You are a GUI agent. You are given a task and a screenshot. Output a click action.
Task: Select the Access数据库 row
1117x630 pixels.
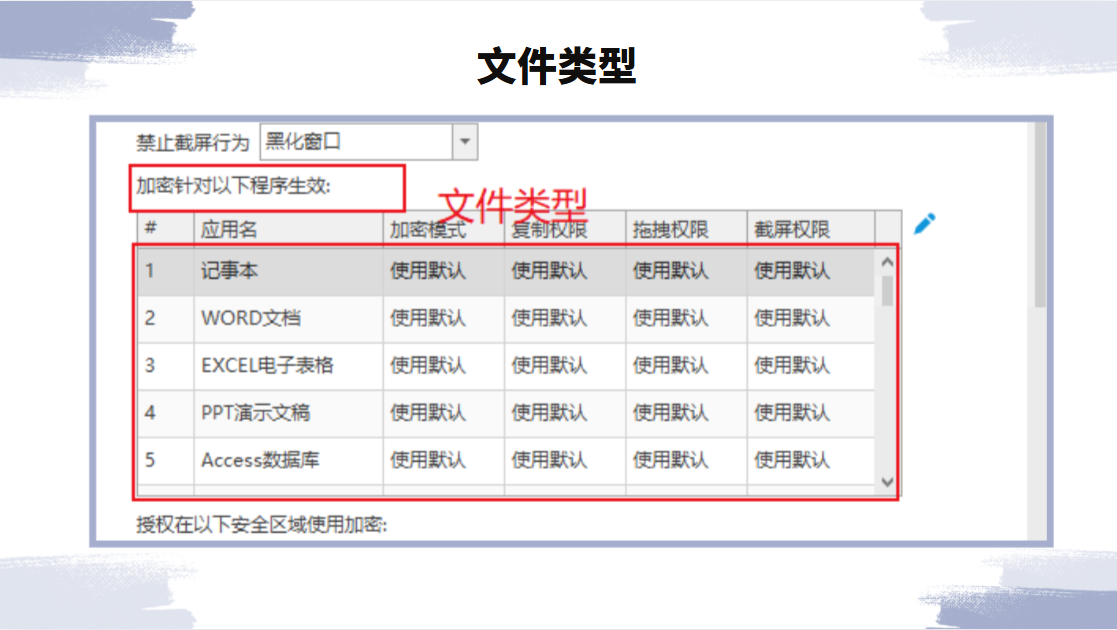point(506,460)
